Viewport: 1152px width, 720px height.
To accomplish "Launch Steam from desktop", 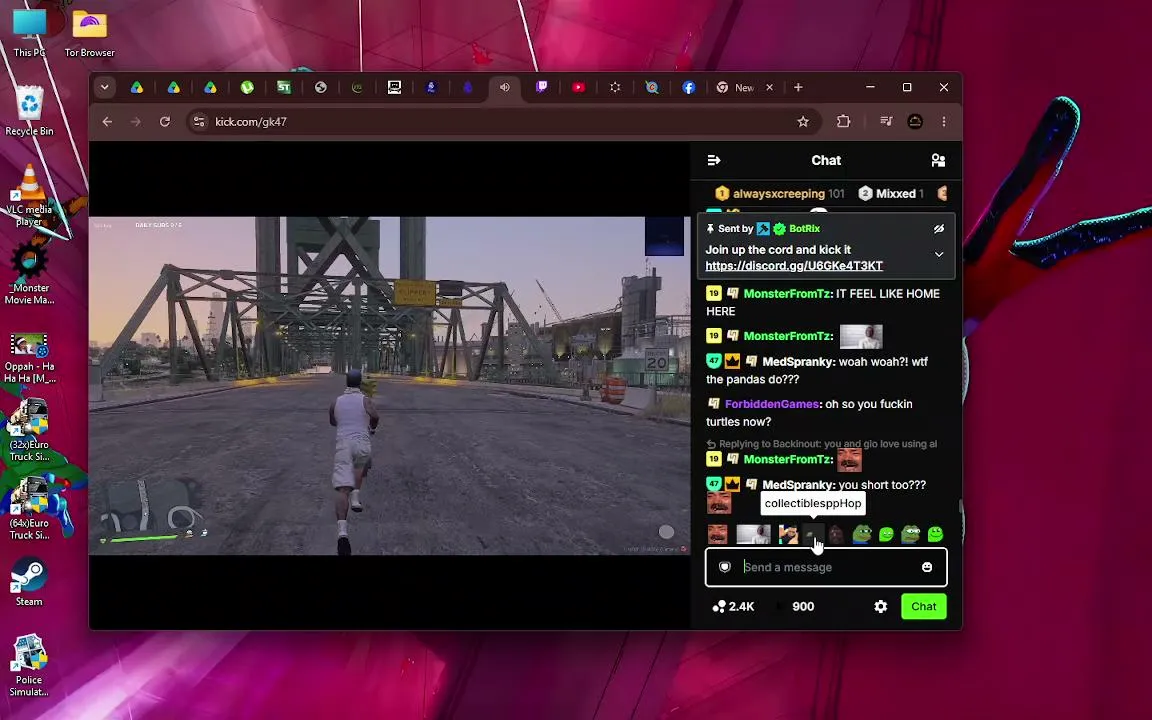I will click(29, 582).
